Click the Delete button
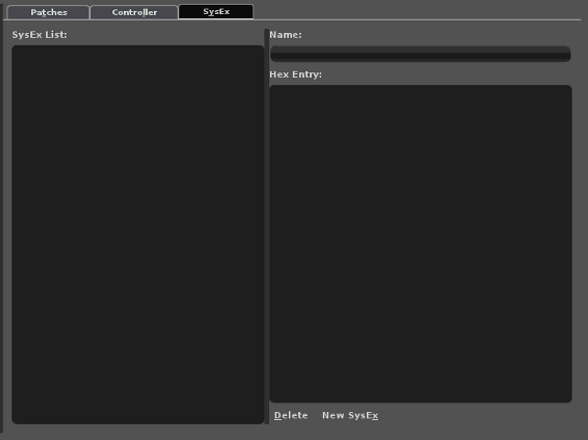This screenshot has width=588, height=440. 291,415
